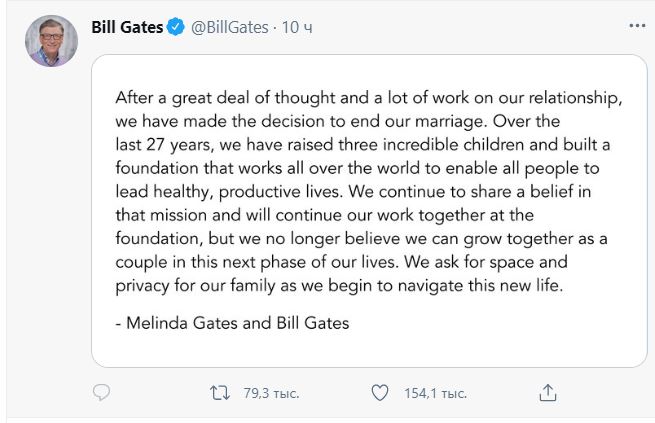This screenshot has height=423, width=655.
Task: Click the "Bill Gates" display name
Action: point(127,27)
